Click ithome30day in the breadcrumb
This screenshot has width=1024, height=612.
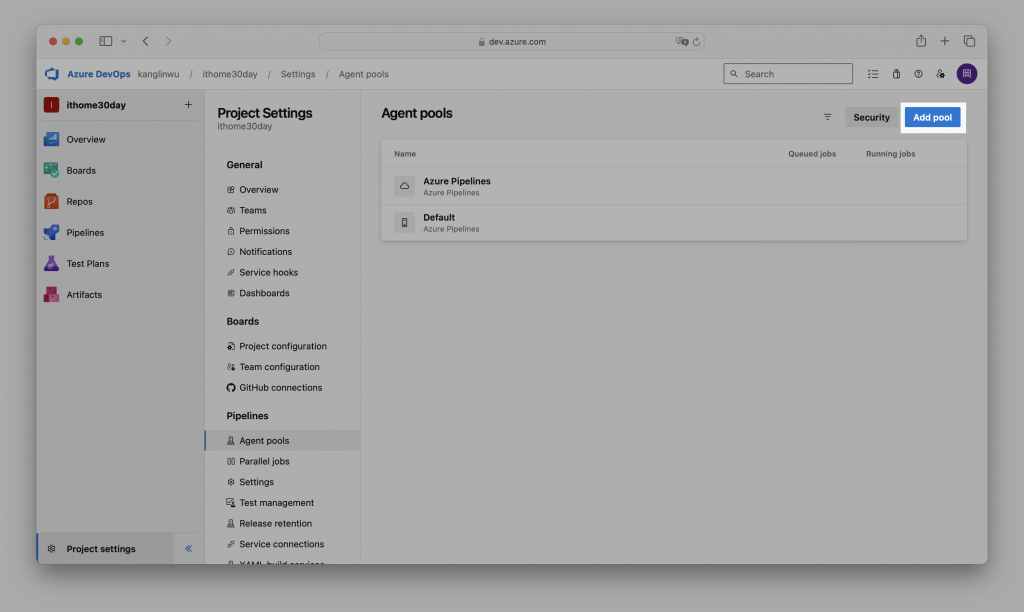(x=230, y=74)
